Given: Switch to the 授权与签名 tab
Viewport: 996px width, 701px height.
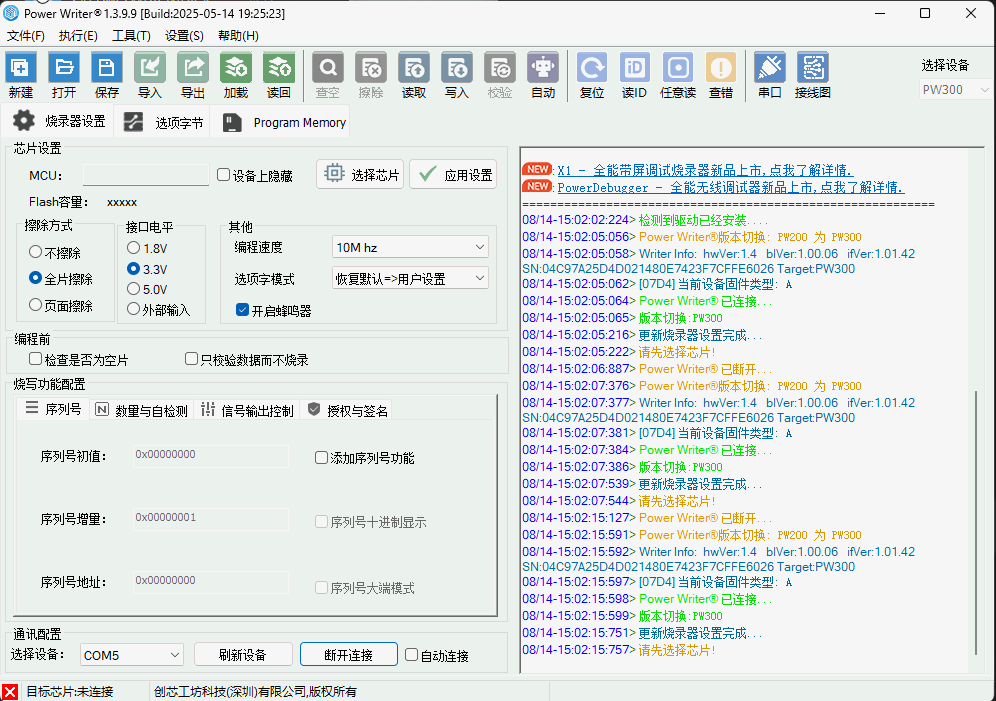Looking at the screenshot, I should point(347,410).
